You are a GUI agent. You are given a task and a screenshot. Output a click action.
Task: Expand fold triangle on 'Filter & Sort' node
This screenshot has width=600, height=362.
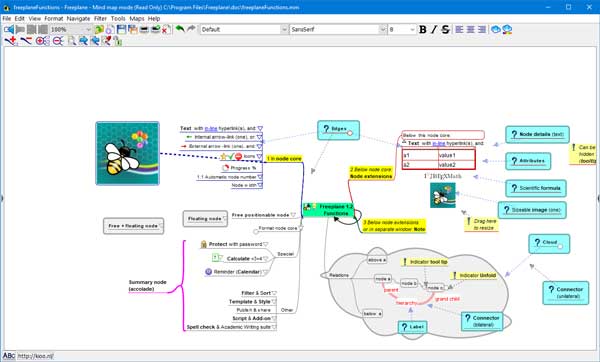[x=274, y=293]
